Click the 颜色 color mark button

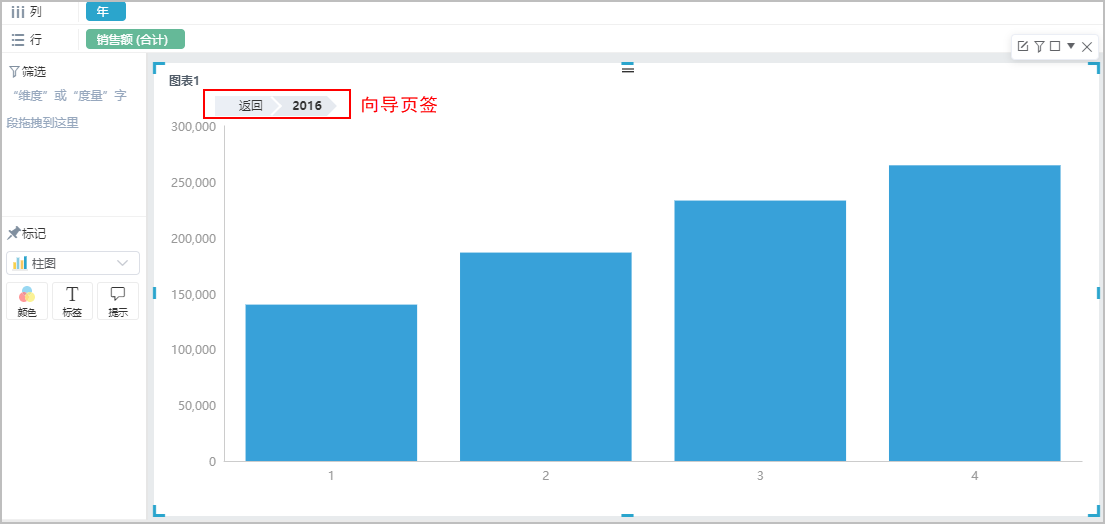[x=27, y=301]
